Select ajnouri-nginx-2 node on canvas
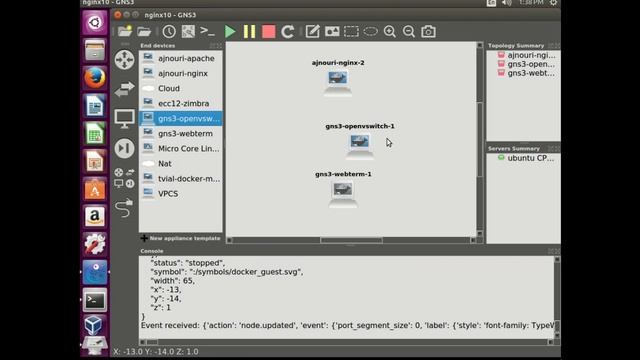This screenshot has width=640, height=360. pyautogui.click(x=338, y=83)
